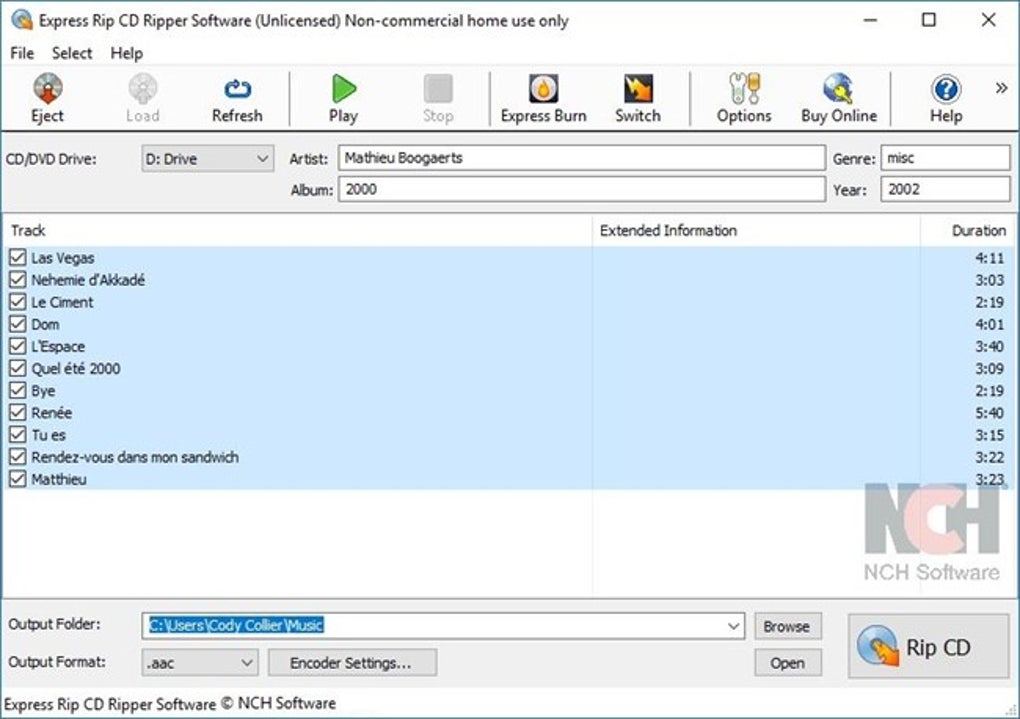Click the Refresh toolbar icon
The width and height of the screenshot is (1020, 719).
click(237, 88)
